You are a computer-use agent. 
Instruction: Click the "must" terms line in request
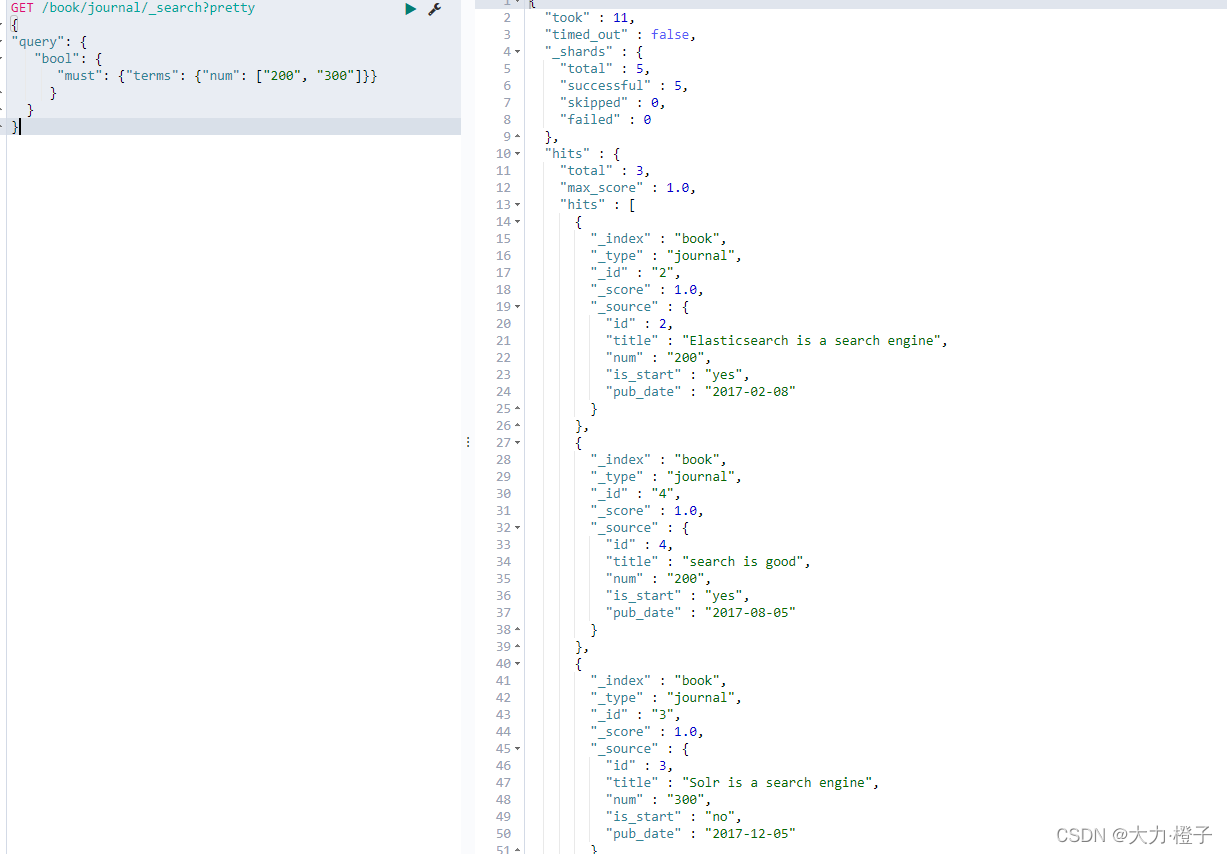click(217, 76)
